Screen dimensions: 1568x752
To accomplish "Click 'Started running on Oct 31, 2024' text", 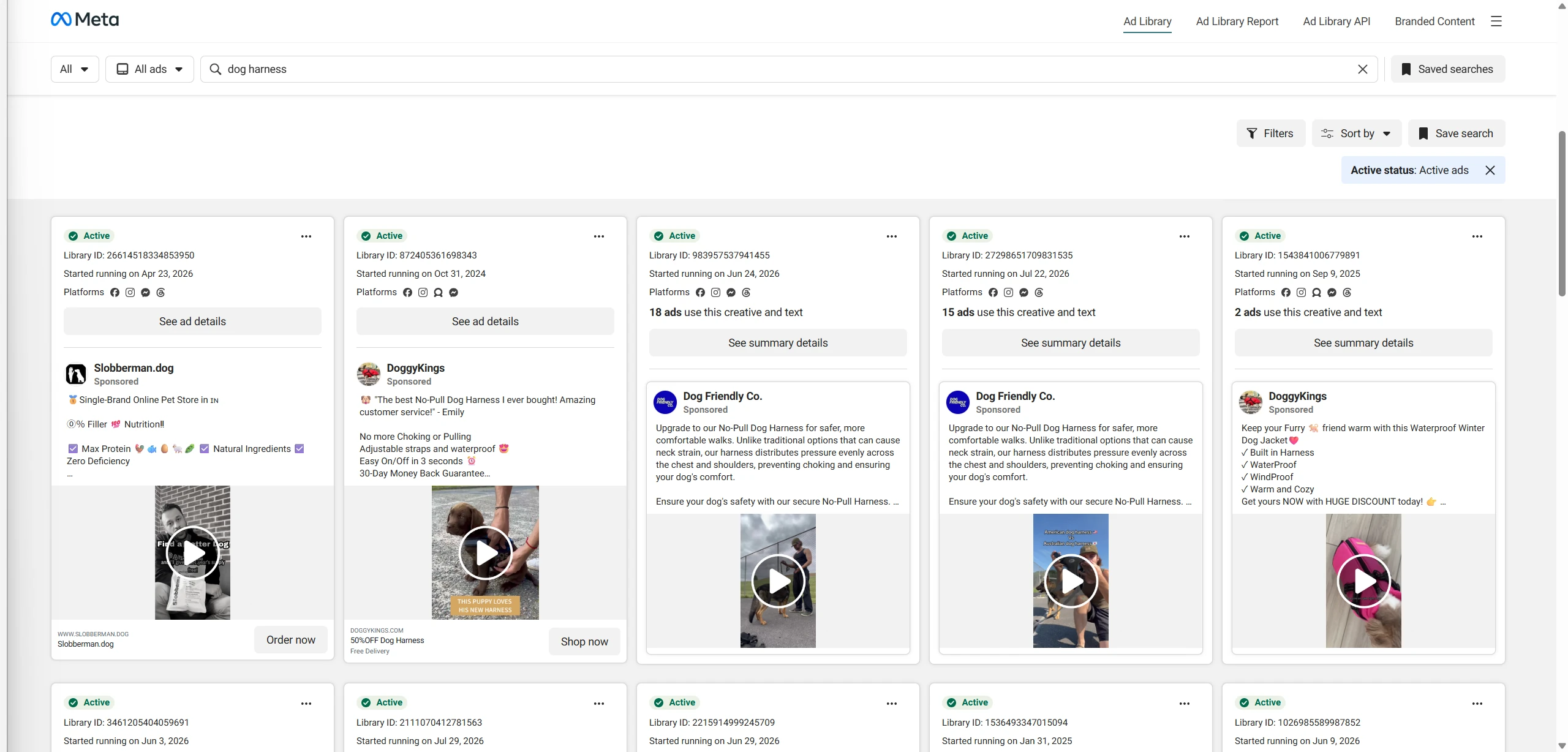I will point(421,274).
